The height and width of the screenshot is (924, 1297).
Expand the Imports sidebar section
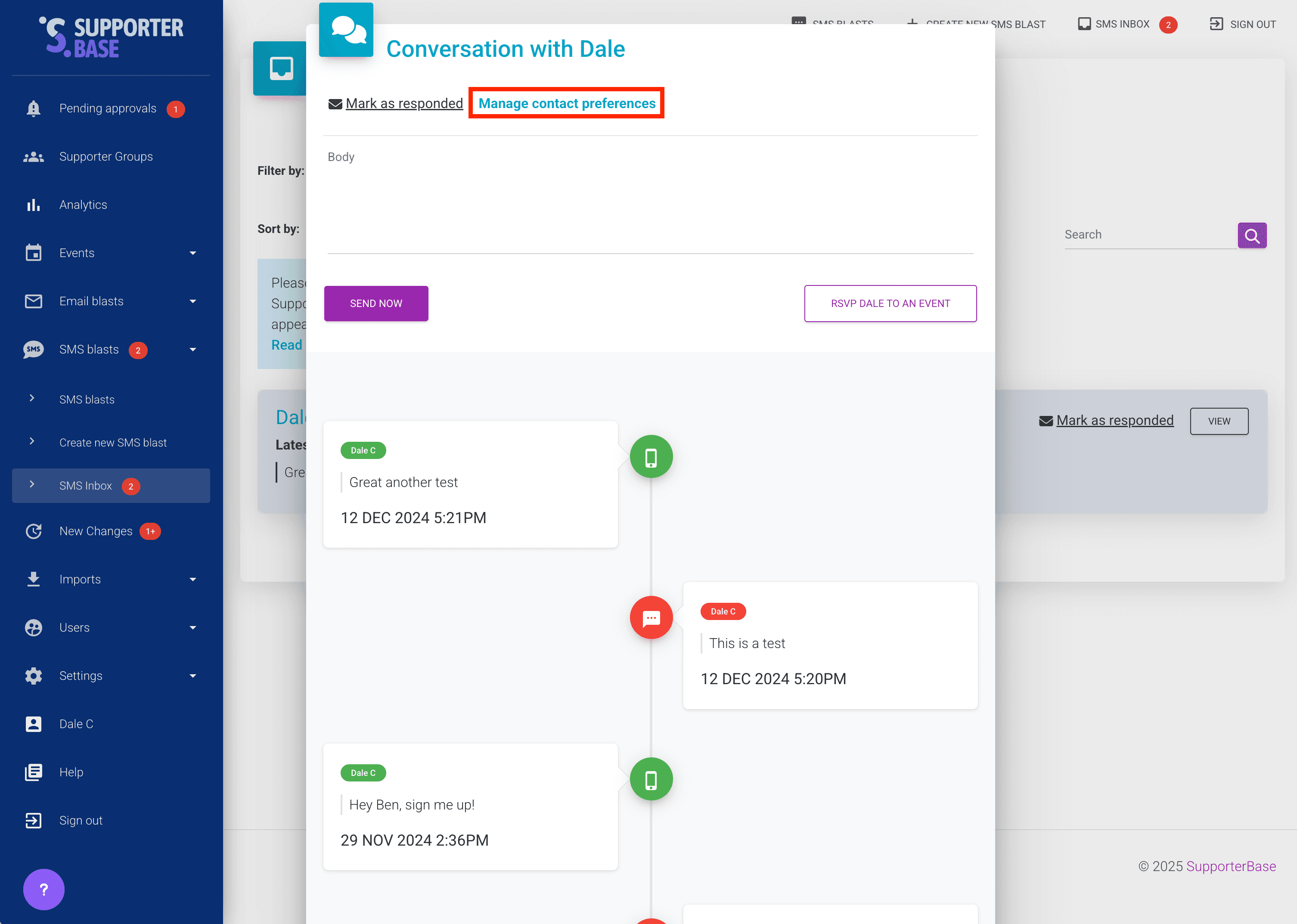coord(193,579)
